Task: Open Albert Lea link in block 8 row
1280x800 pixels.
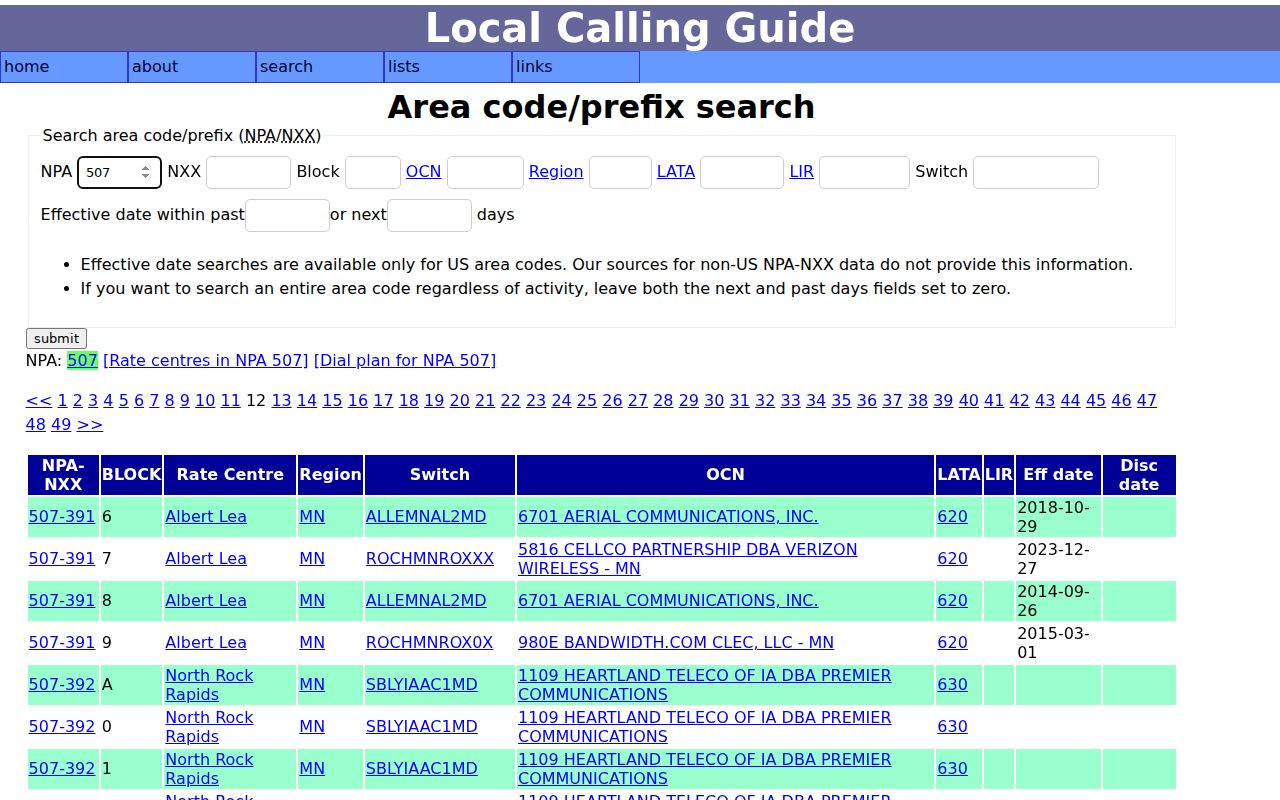Action: coord(206,601)
